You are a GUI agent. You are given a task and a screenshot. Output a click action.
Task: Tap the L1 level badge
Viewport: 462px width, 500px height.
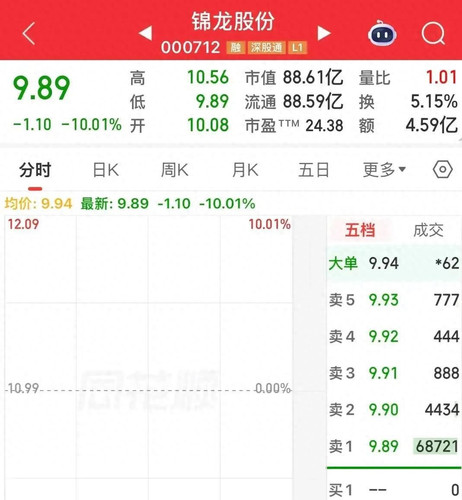(x=298, y=48)
